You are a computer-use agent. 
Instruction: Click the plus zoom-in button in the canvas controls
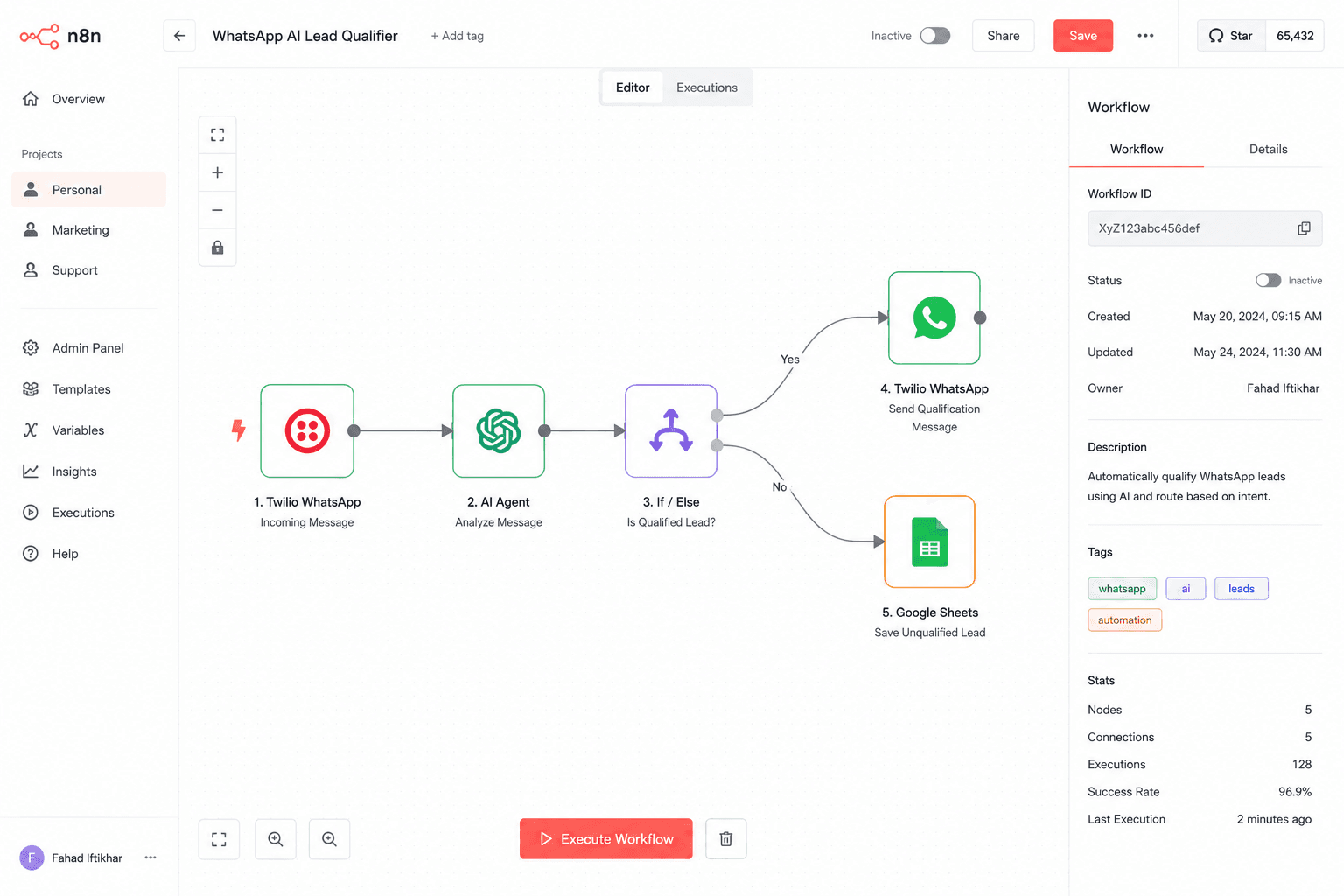(x=218, y=172)
